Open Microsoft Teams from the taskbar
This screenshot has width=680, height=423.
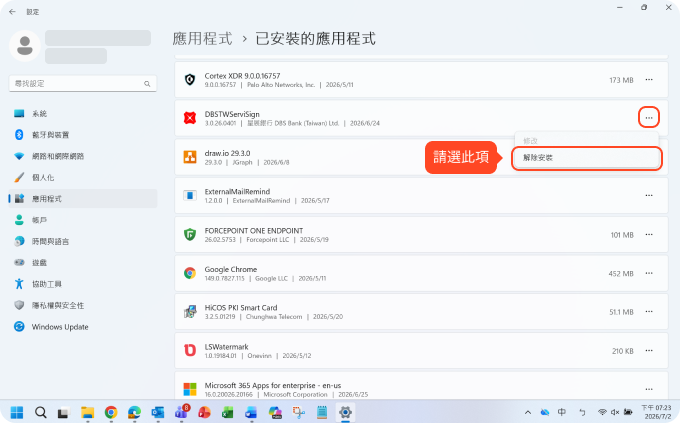181,412
